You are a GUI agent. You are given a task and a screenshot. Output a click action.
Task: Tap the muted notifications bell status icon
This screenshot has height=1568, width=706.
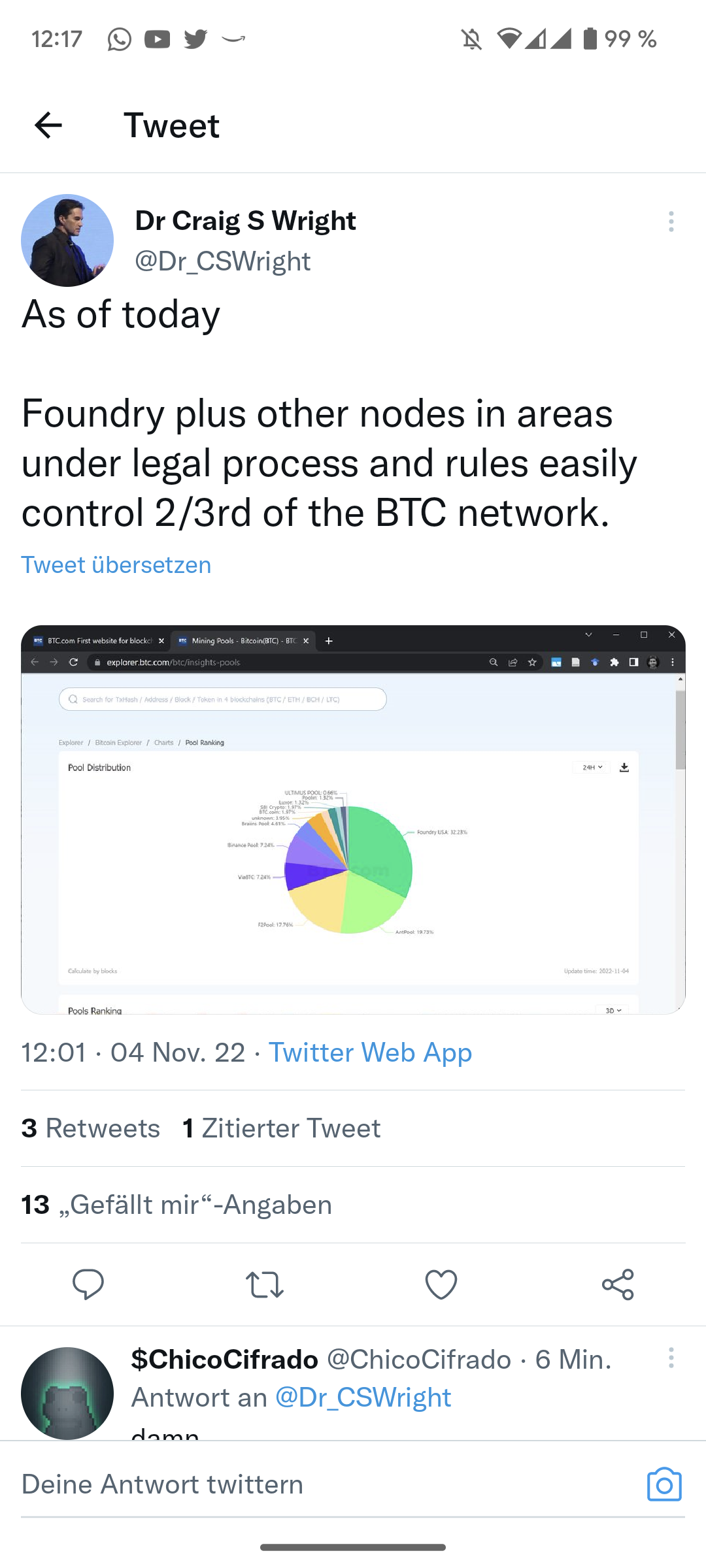pos(471,39)
